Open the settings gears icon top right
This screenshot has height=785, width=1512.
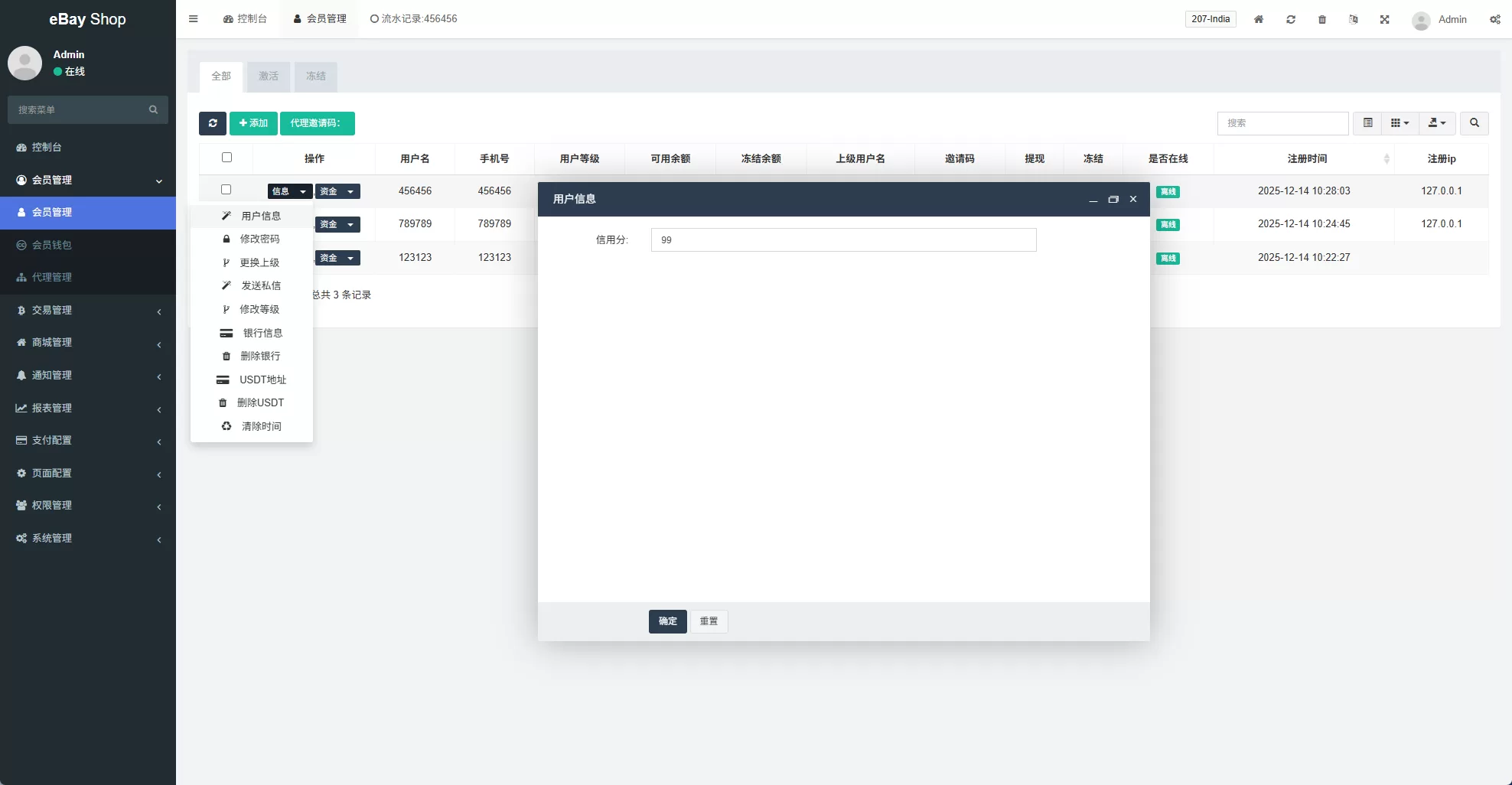[x=1494, y=19]
